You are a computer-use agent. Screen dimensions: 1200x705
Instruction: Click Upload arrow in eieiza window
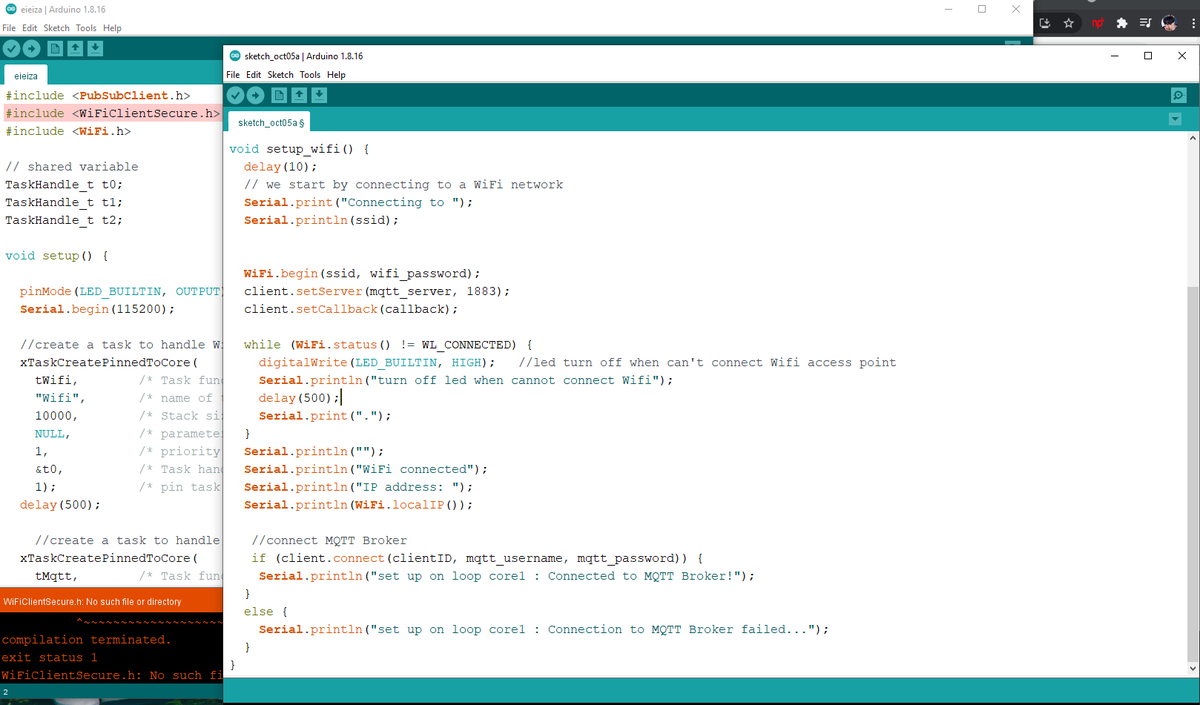[31, 48]
